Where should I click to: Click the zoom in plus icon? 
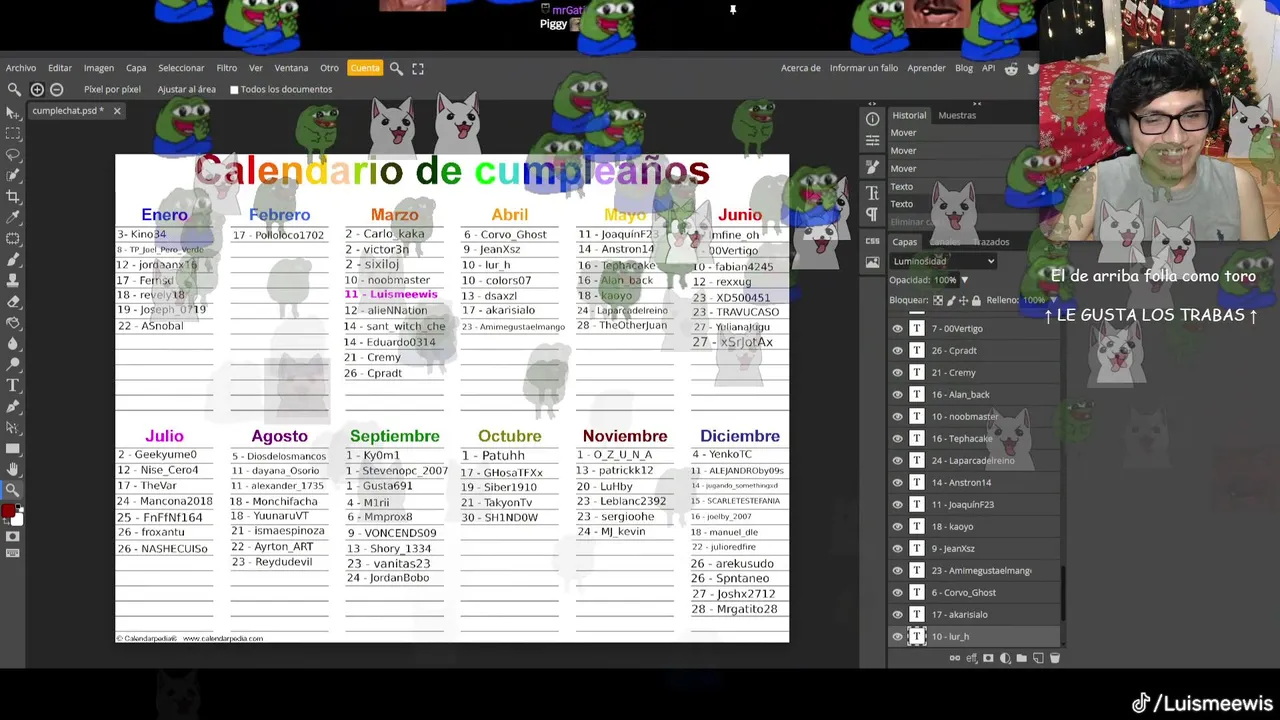(37, 89)
